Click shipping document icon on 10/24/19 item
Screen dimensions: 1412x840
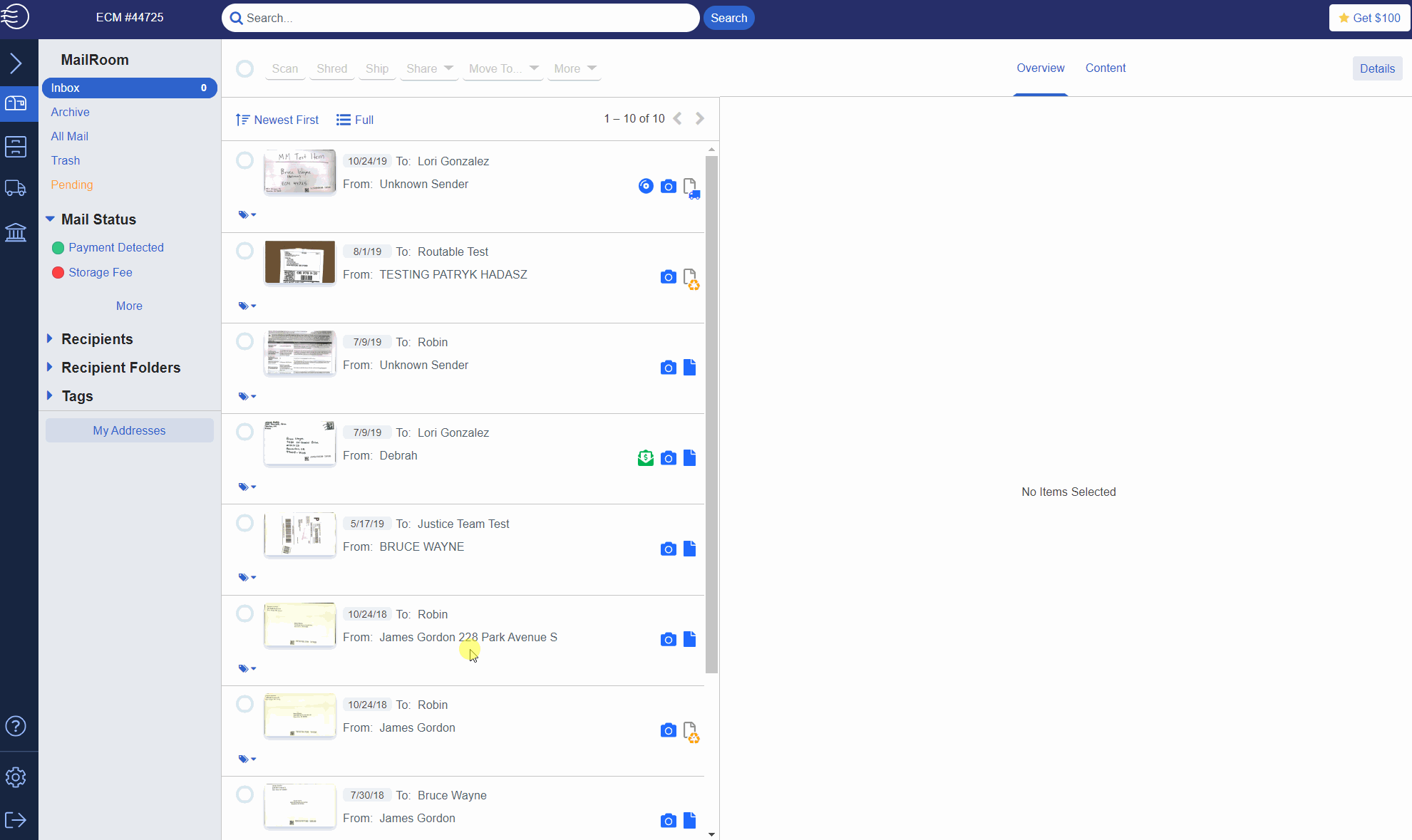tap(691, 188)
